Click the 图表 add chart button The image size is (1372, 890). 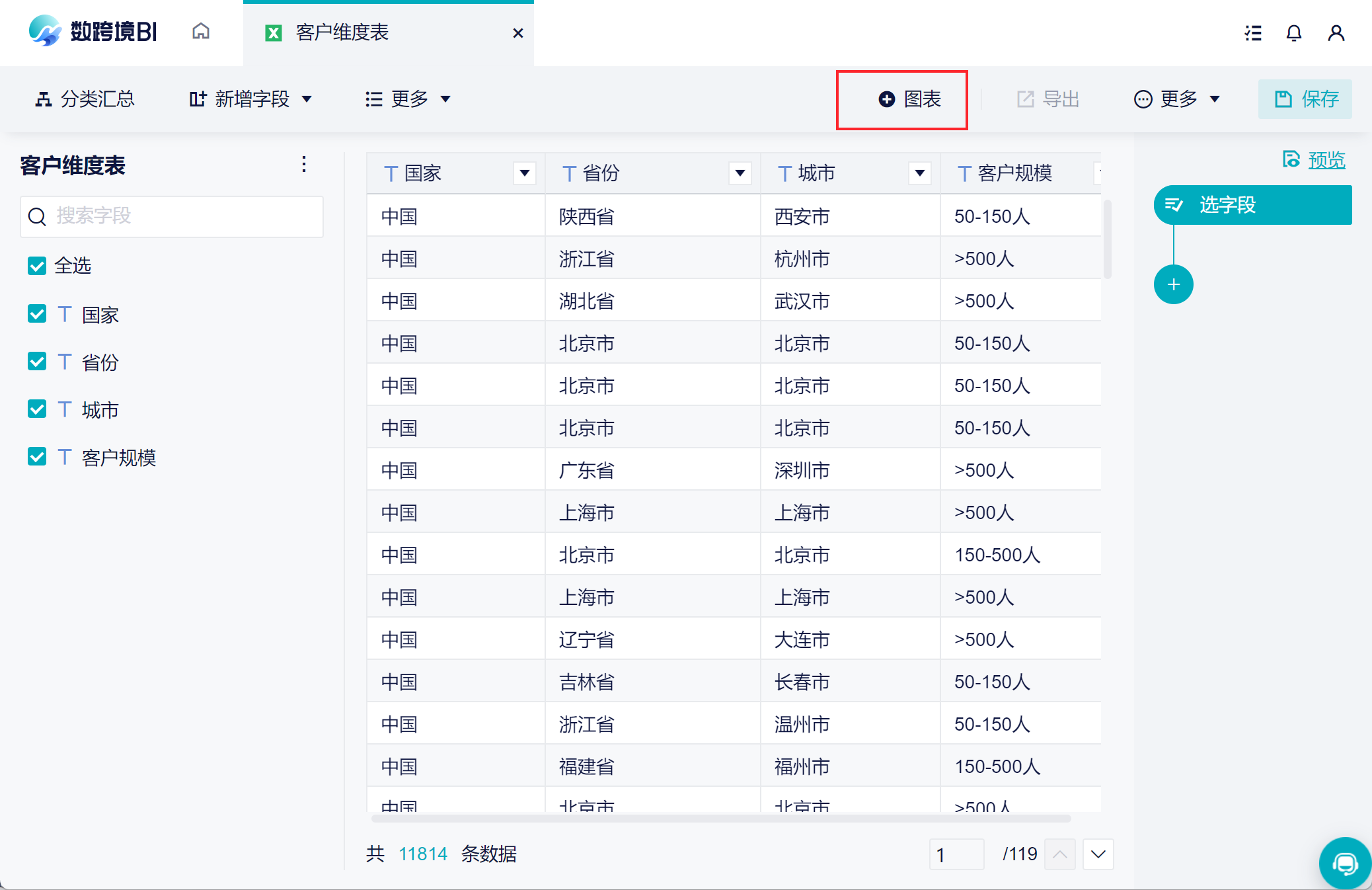pos(909,99)
